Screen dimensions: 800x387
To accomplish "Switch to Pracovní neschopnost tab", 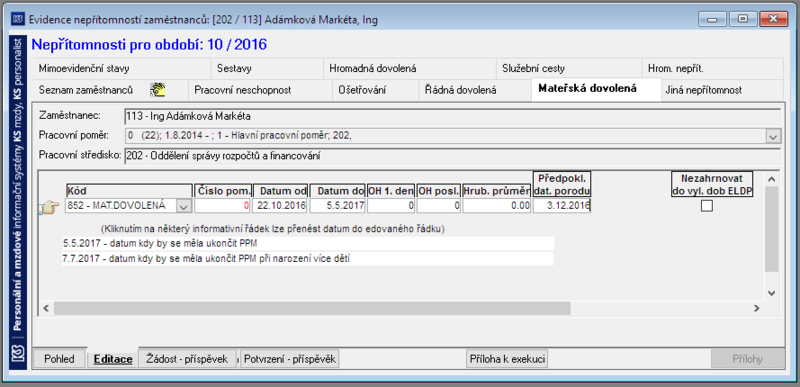I will (260, 90).
